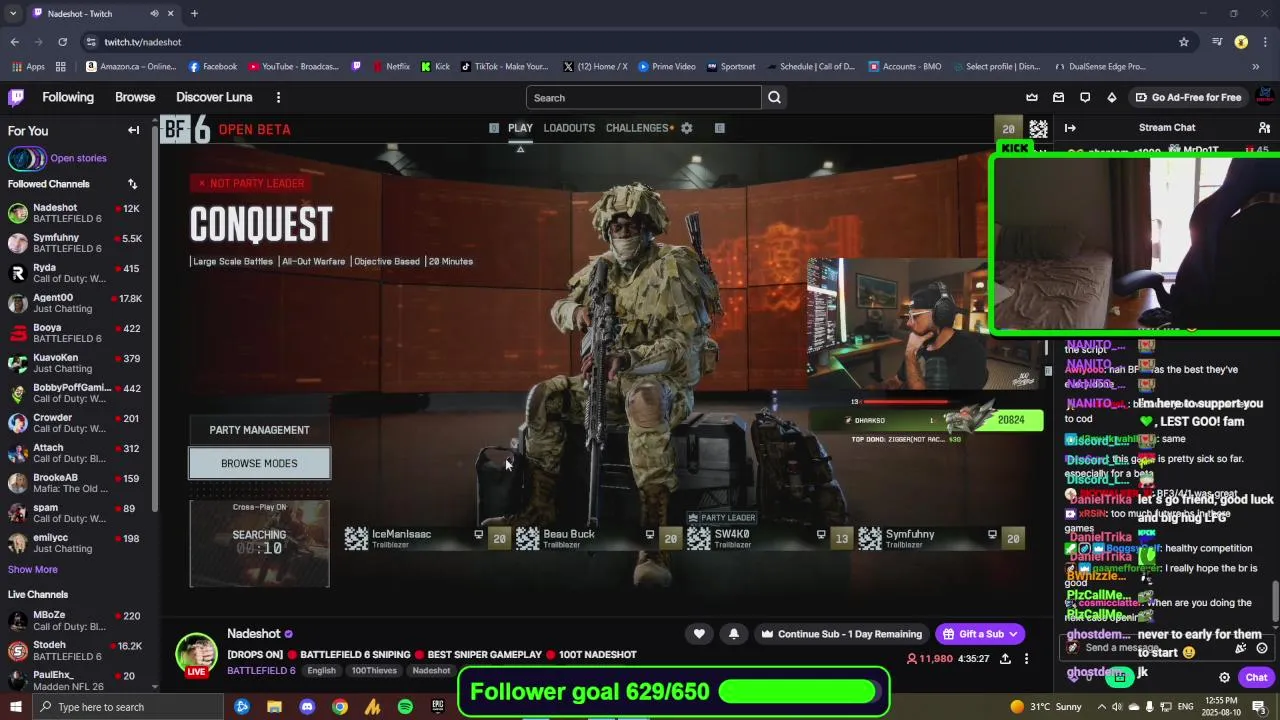This screenshot has height=720, width=1280.
Task: Open the Kick bookmark in bookmarks bar
Action: pos(435,67)
